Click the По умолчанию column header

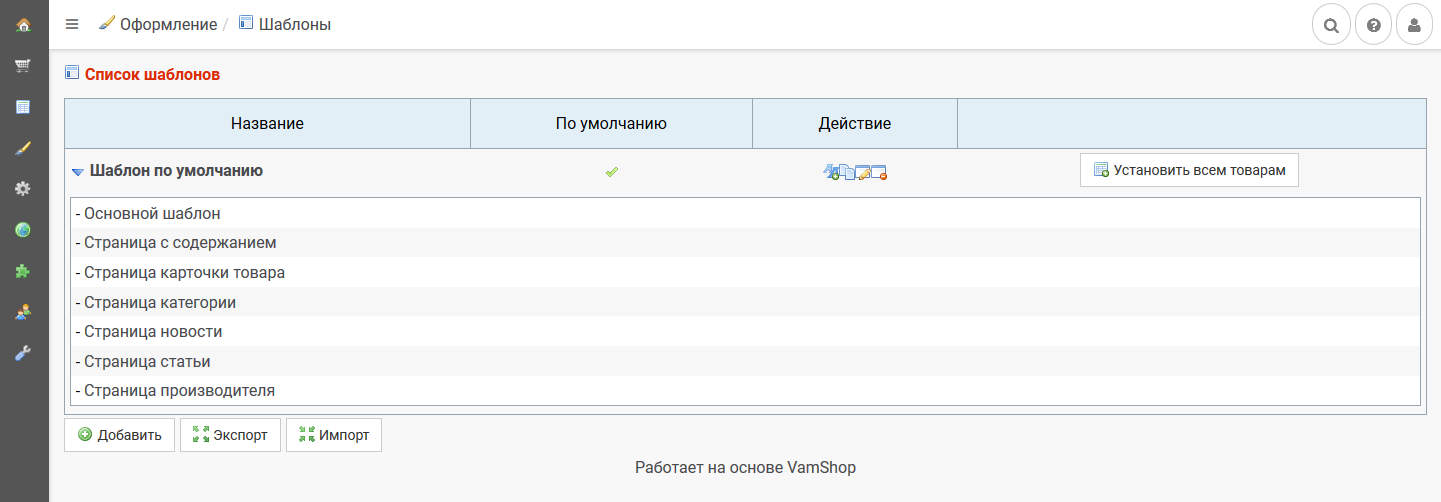pyautogui.click(x=611, y=124)
